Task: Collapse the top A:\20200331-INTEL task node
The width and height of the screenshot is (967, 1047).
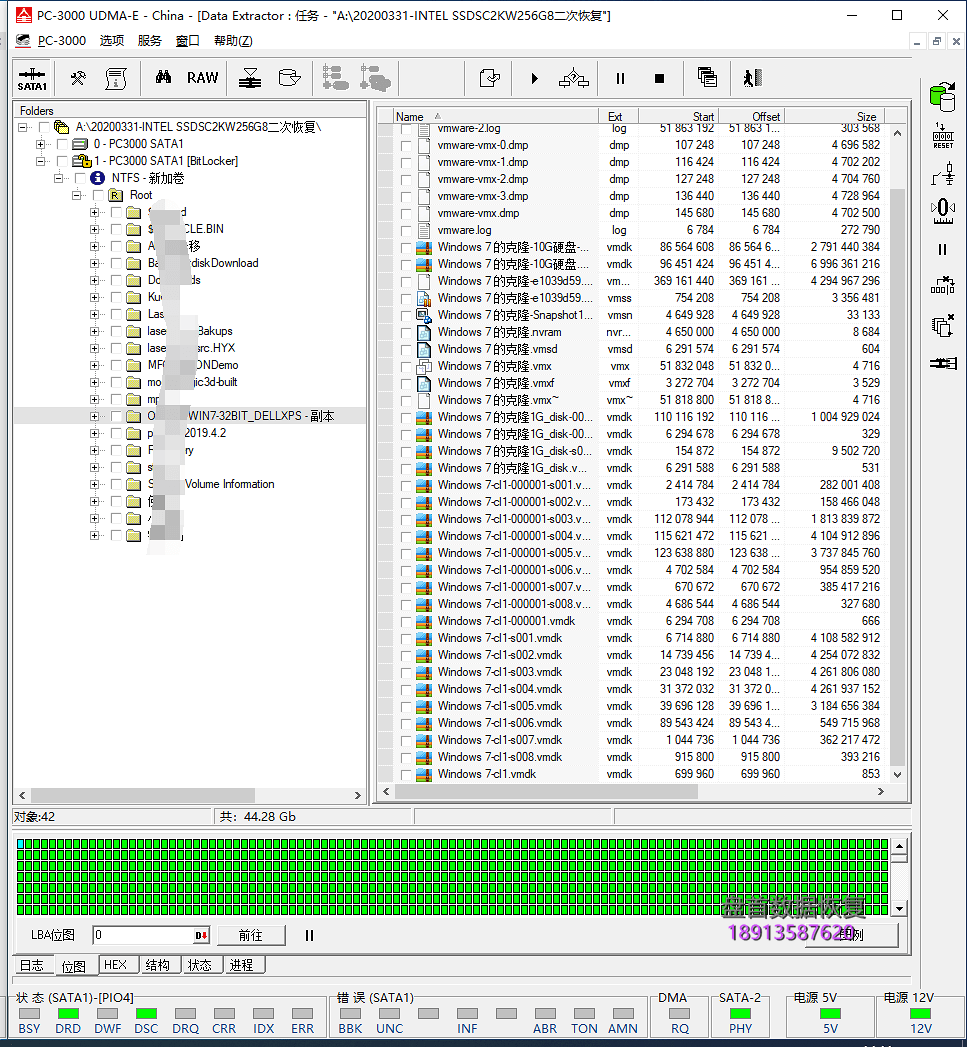Action: pos(23,127)
